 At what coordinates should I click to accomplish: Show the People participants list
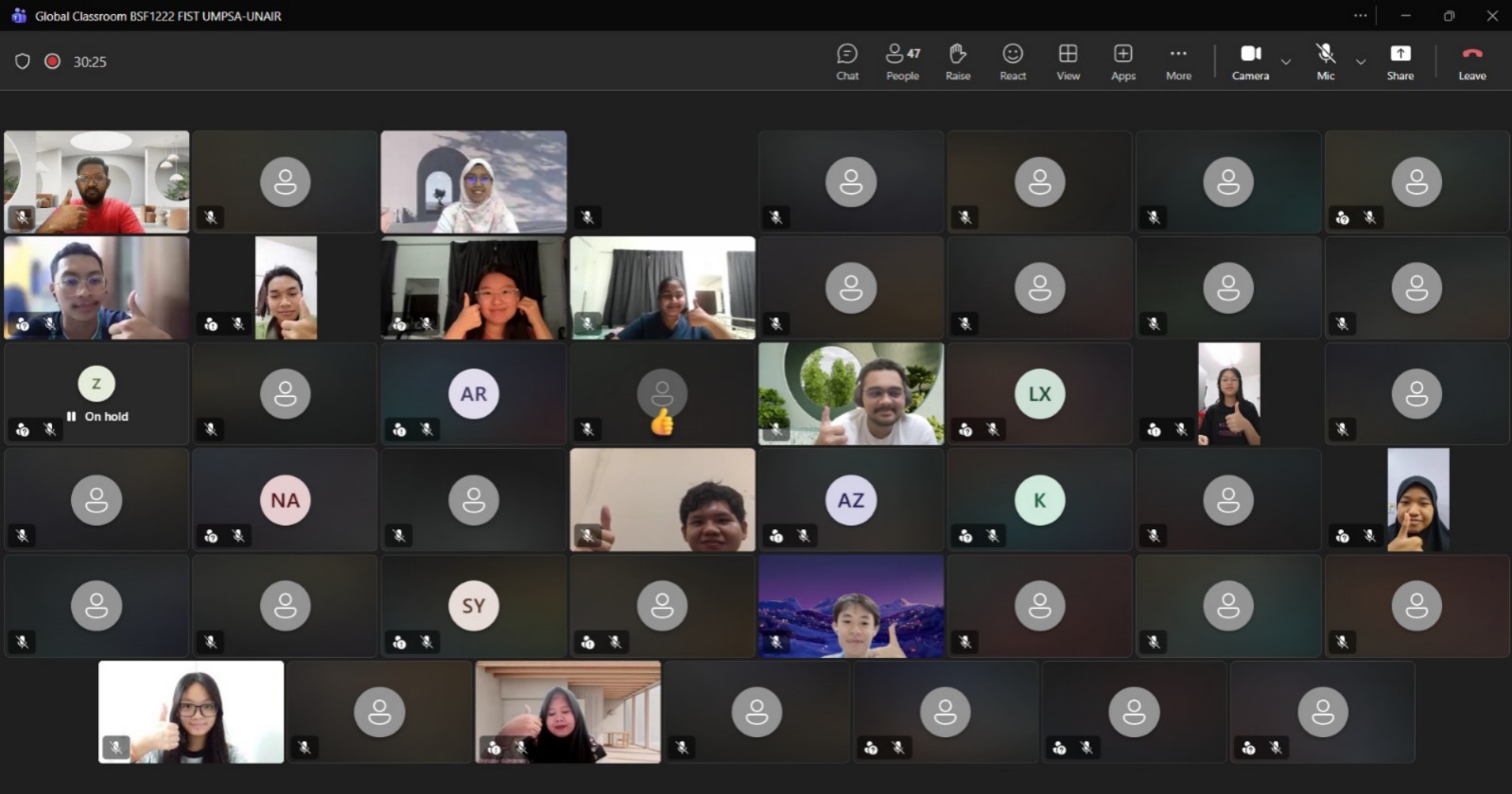click(x=902, y=61)
